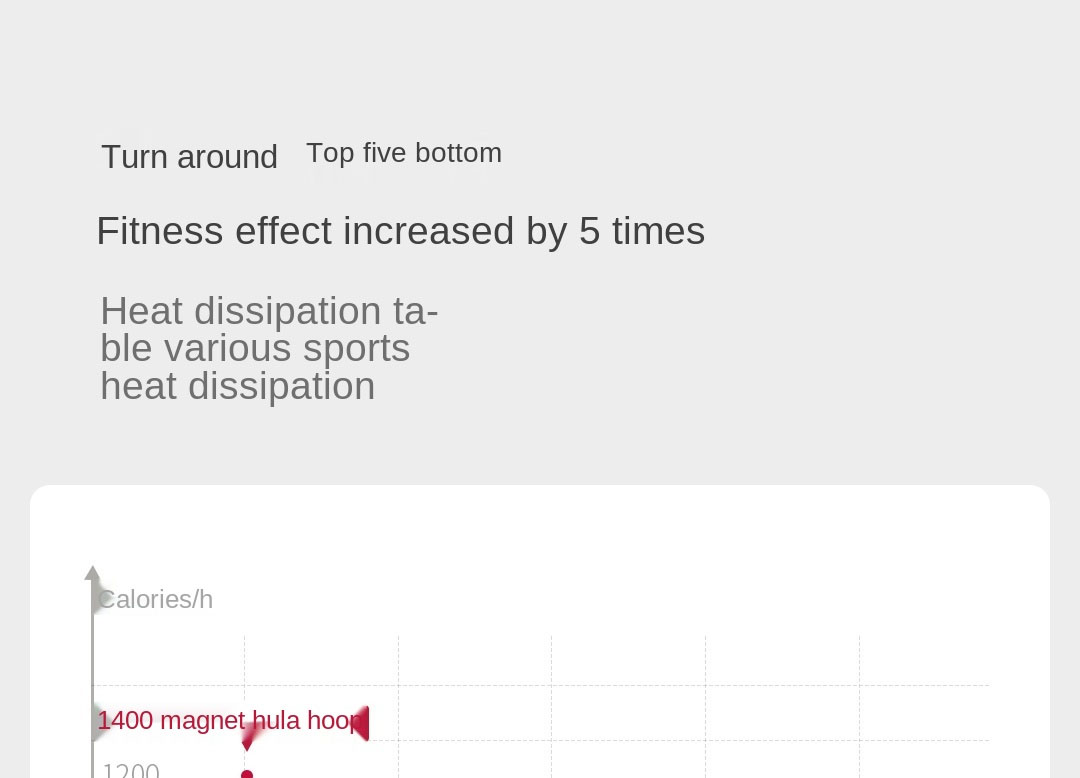Screen dimensions: 1080x778
Task: Click the 'Calories/h' axis label
Action: pos(156,599)
